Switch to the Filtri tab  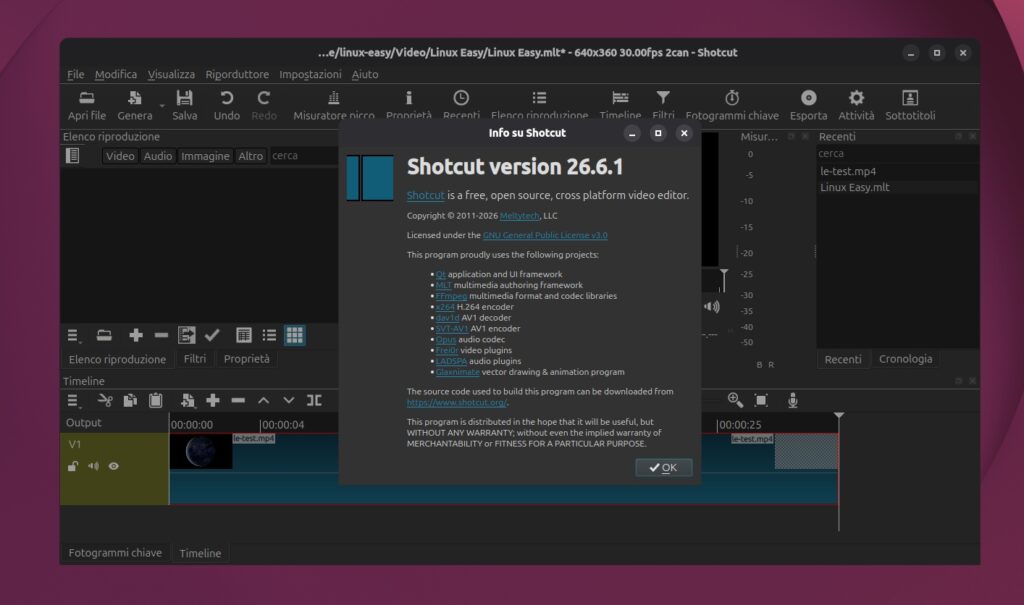point(195,359)
